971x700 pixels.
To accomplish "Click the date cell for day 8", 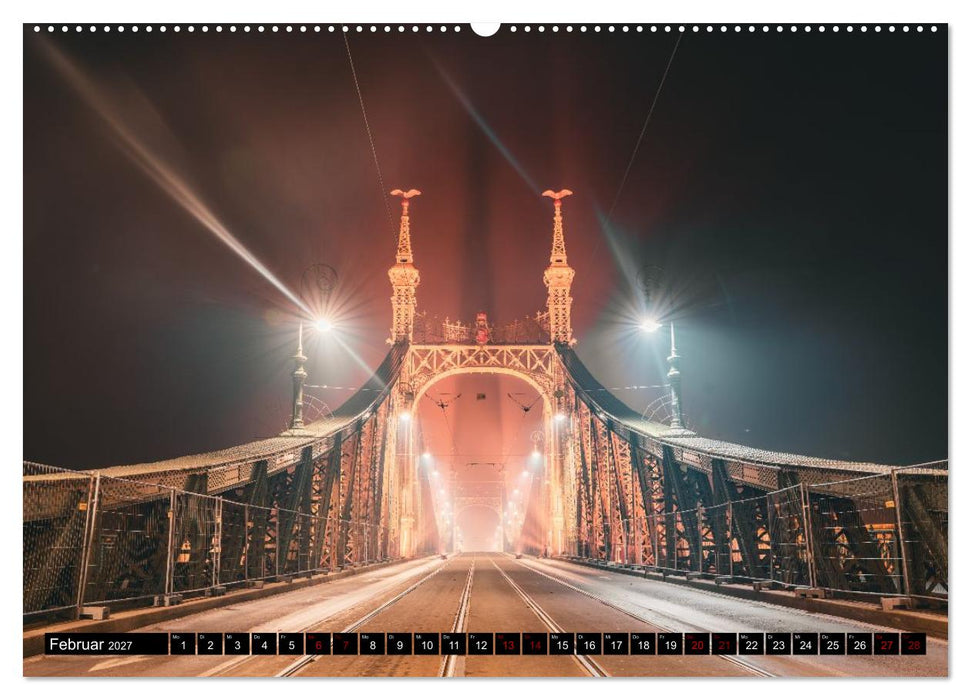I will pos(372,644).
